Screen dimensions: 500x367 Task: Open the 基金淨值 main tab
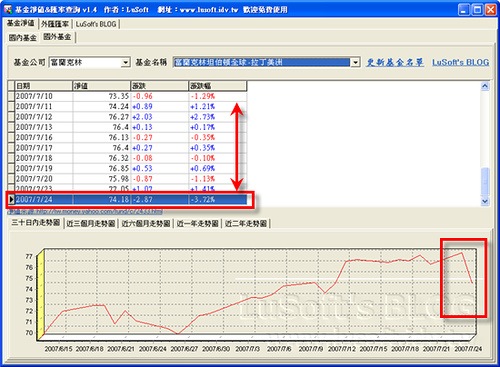tap(21, 23)
